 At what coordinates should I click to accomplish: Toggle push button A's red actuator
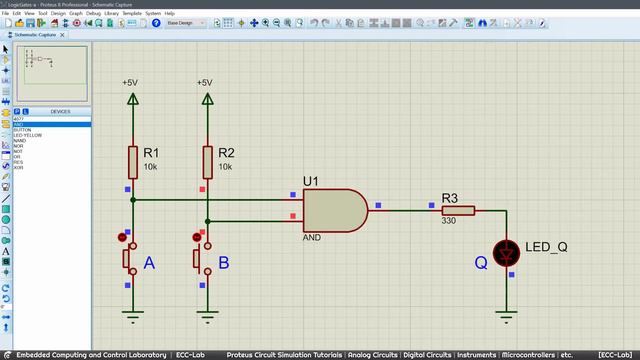tap(122, 237)
